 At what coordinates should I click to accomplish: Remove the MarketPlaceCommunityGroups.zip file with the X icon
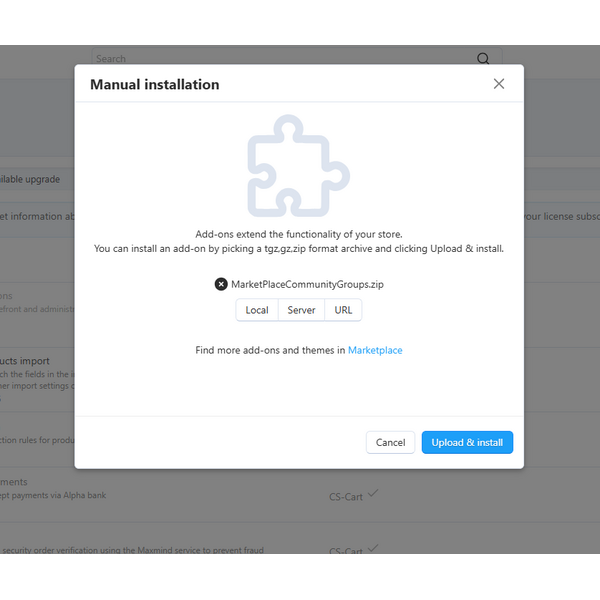click(221, 284)
